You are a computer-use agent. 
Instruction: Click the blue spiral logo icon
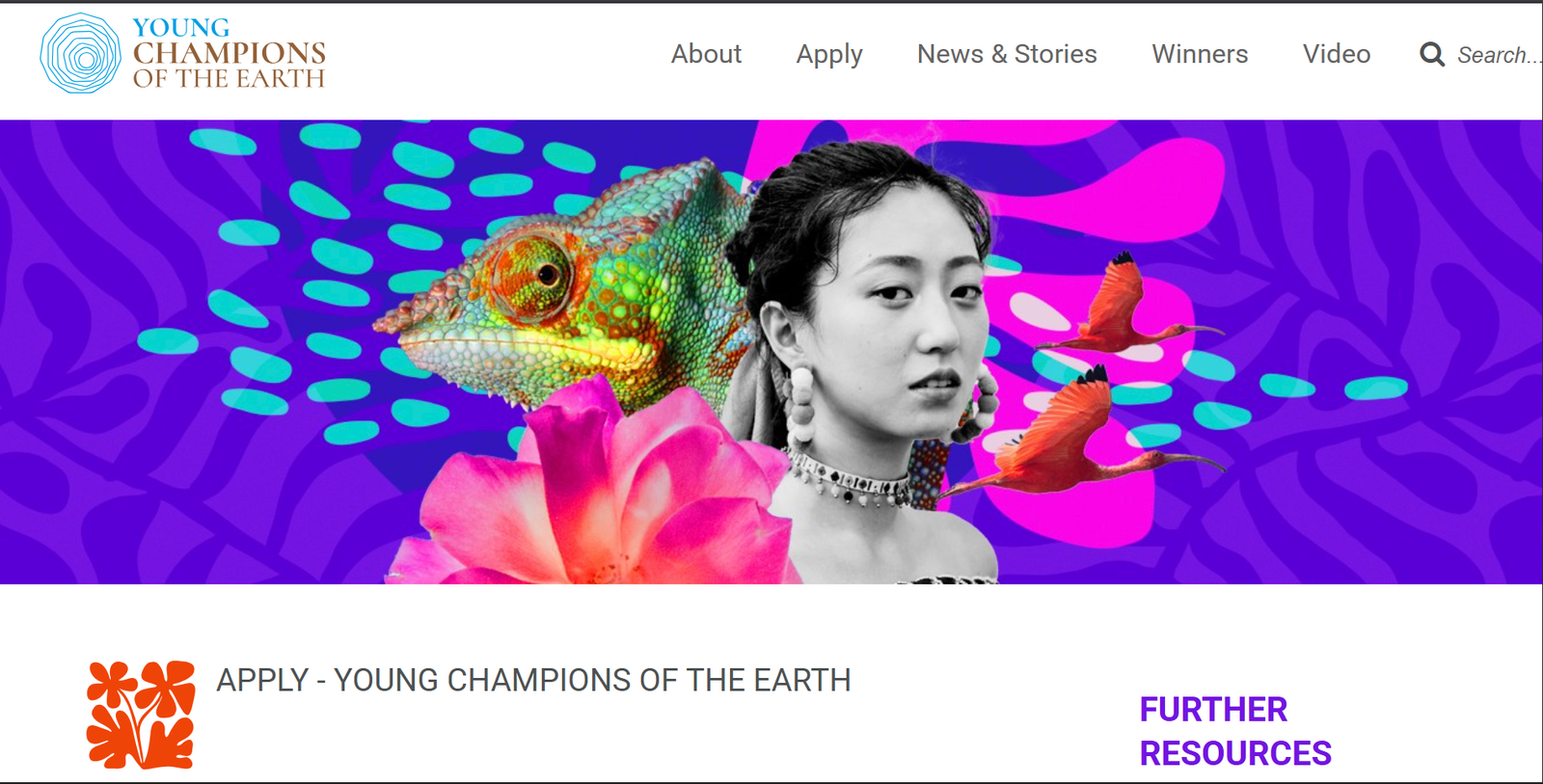80,54
